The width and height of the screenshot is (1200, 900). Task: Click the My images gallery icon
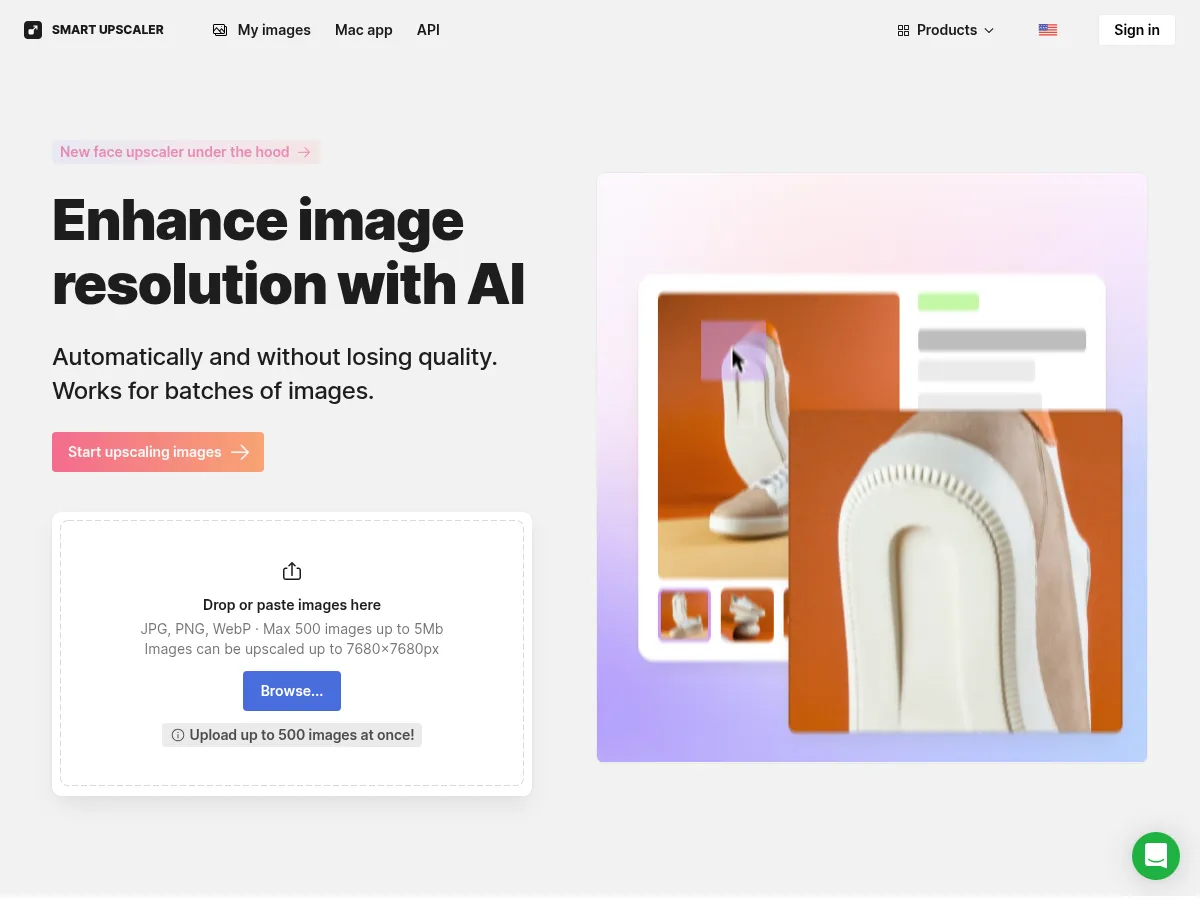tap(220, 30)
